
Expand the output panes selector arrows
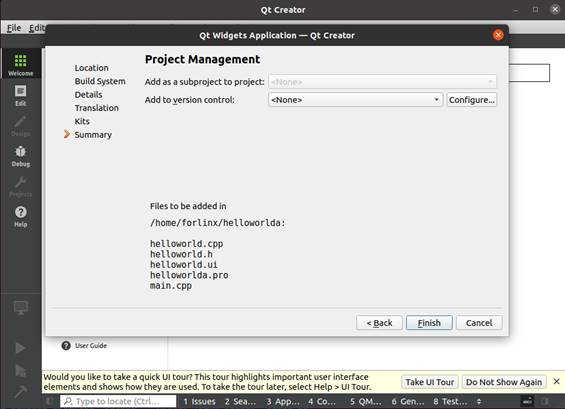point(479,401)
